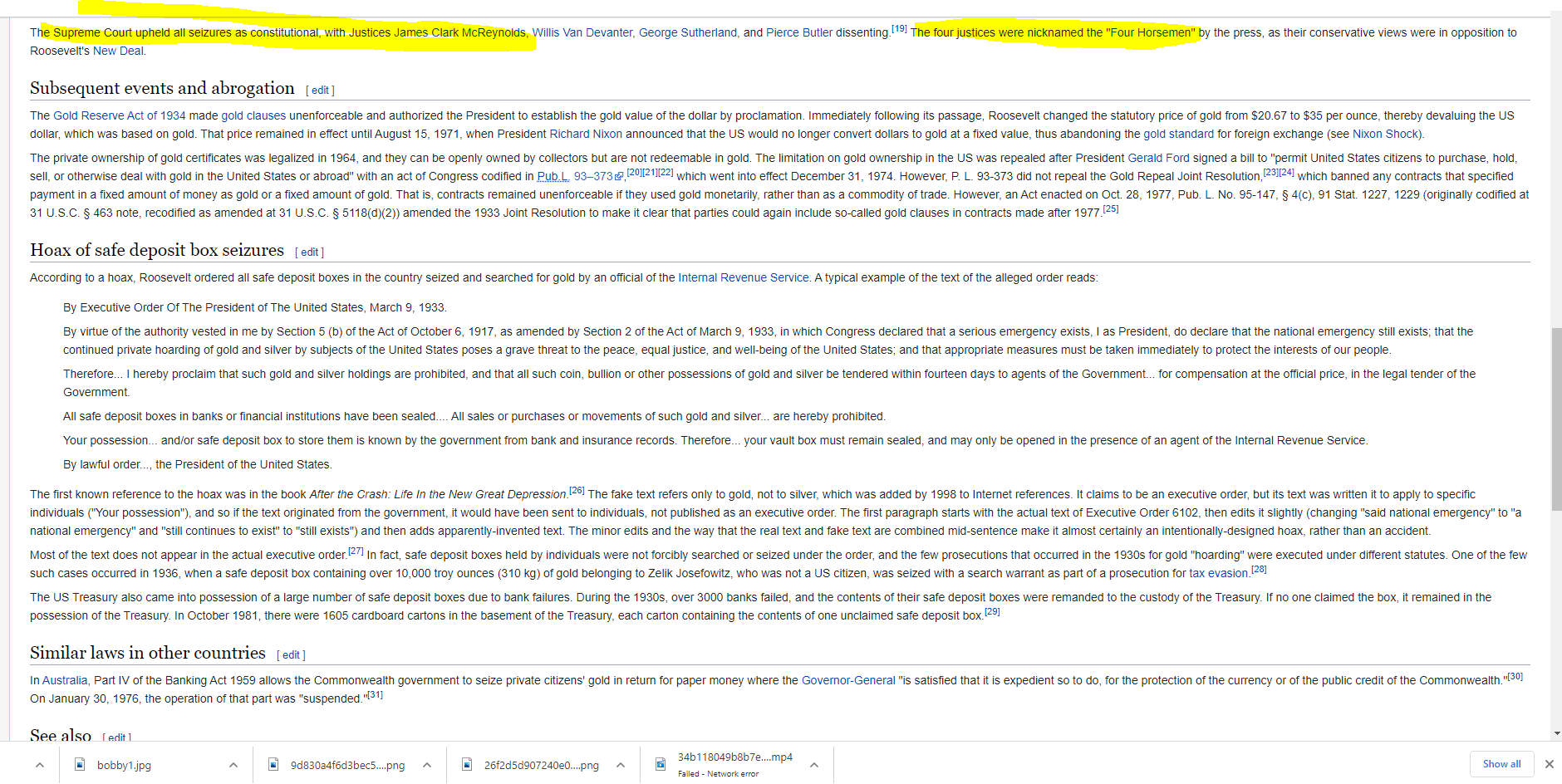Open the 26f2d5d907240e0 png download
This screenshot has height=784, width=1562.
[541, 765]
